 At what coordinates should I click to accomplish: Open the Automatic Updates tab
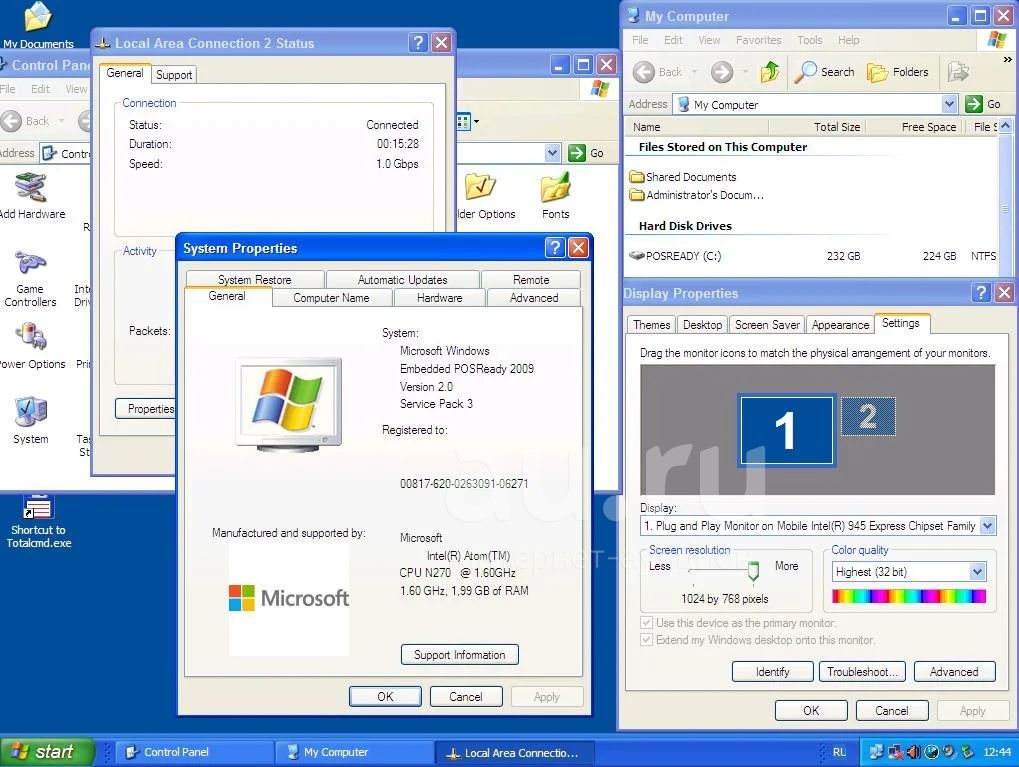pyautogui.click(x=402, y=280)
